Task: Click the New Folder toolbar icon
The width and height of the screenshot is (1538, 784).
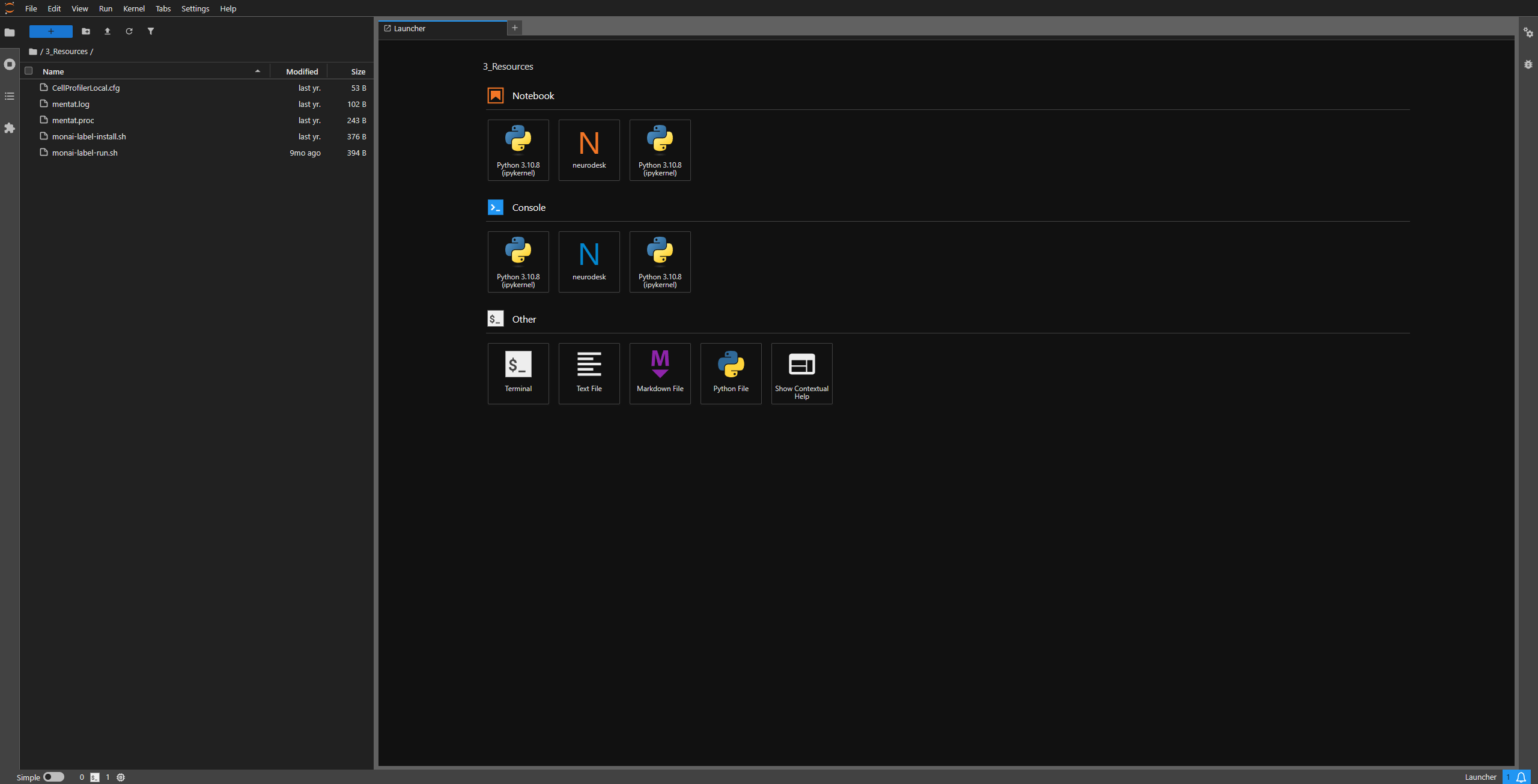Action: pos(86,31)
